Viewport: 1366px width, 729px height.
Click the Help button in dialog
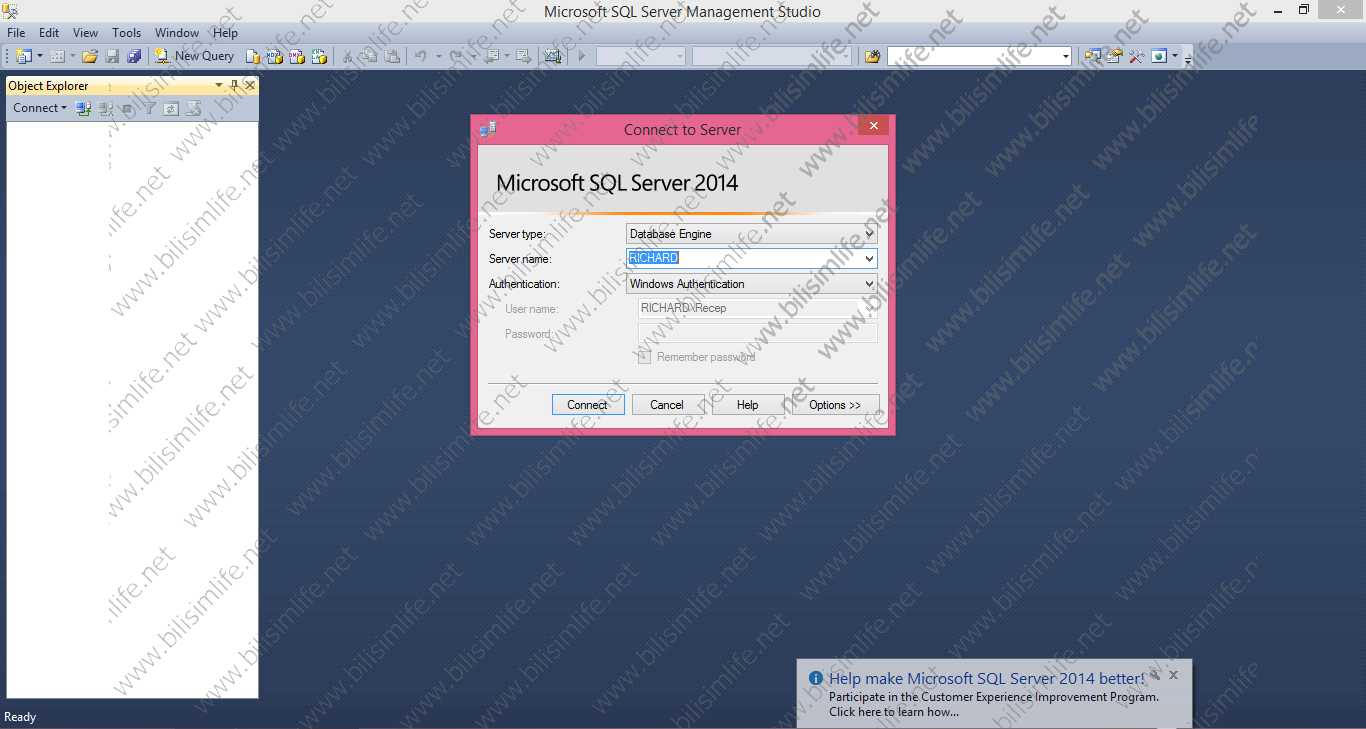point(748,405)
